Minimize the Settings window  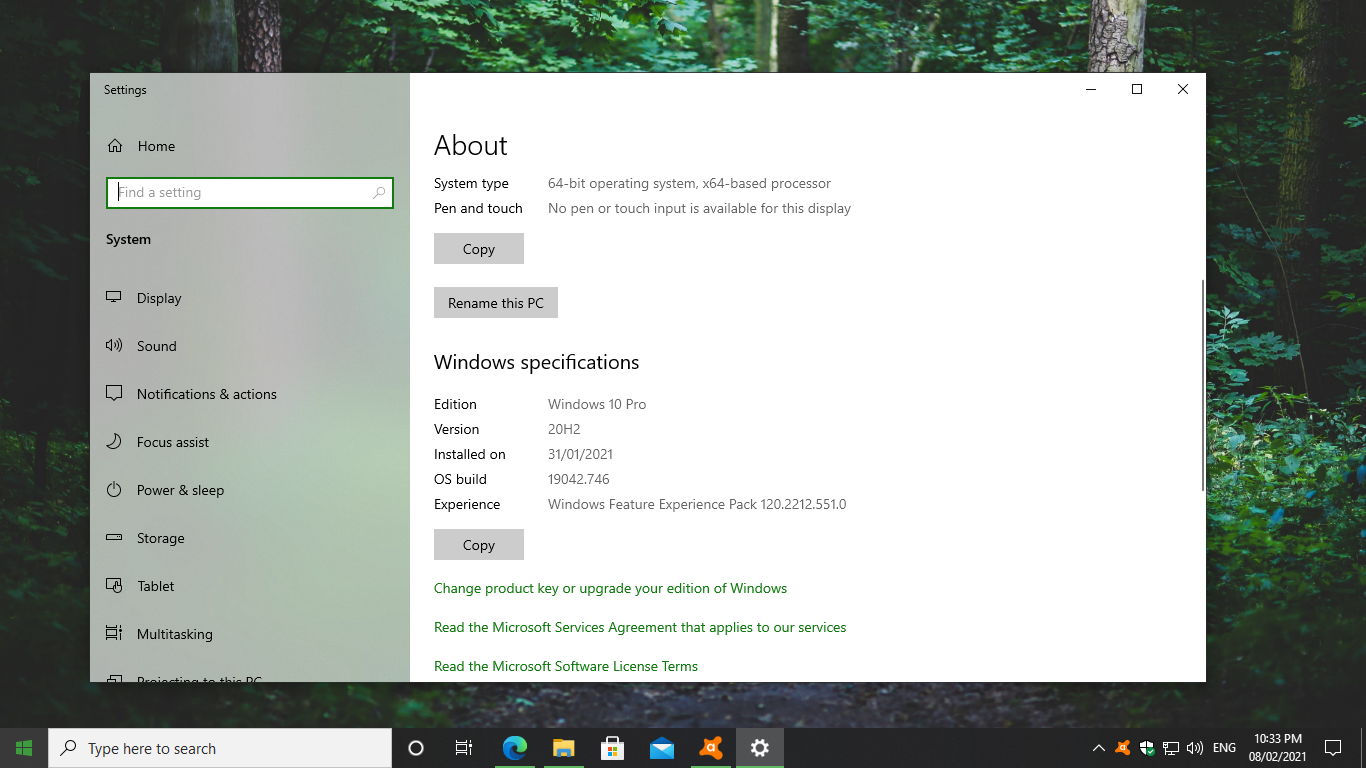[1091, 89]
